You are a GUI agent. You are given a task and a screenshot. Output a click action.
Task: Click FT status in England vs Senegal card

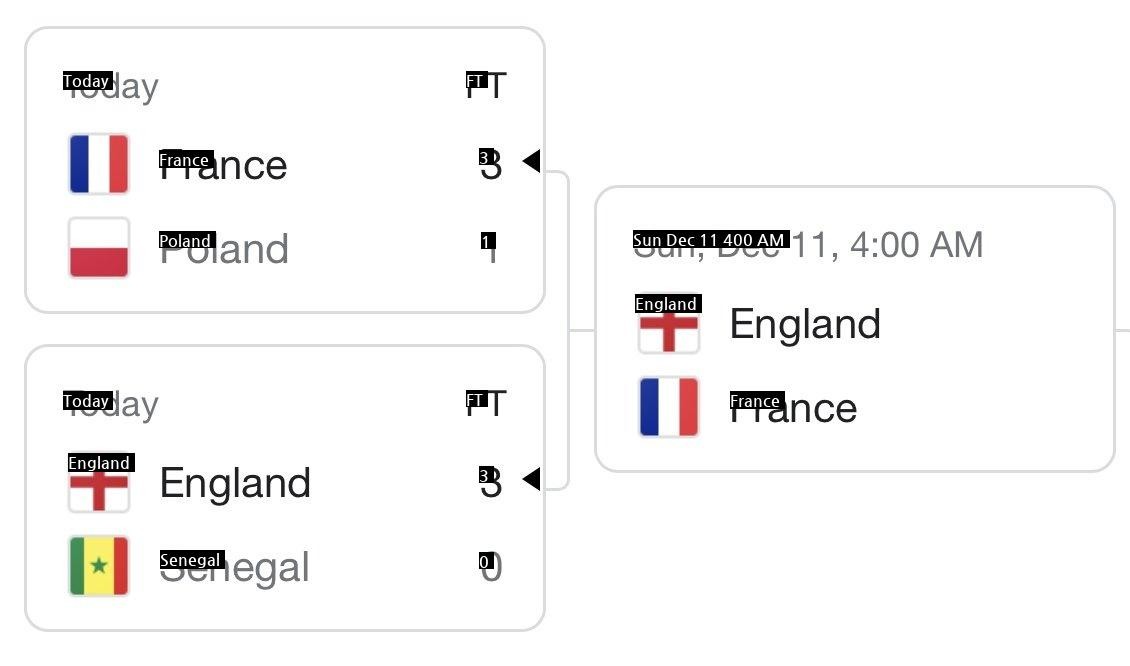point(487,404)
